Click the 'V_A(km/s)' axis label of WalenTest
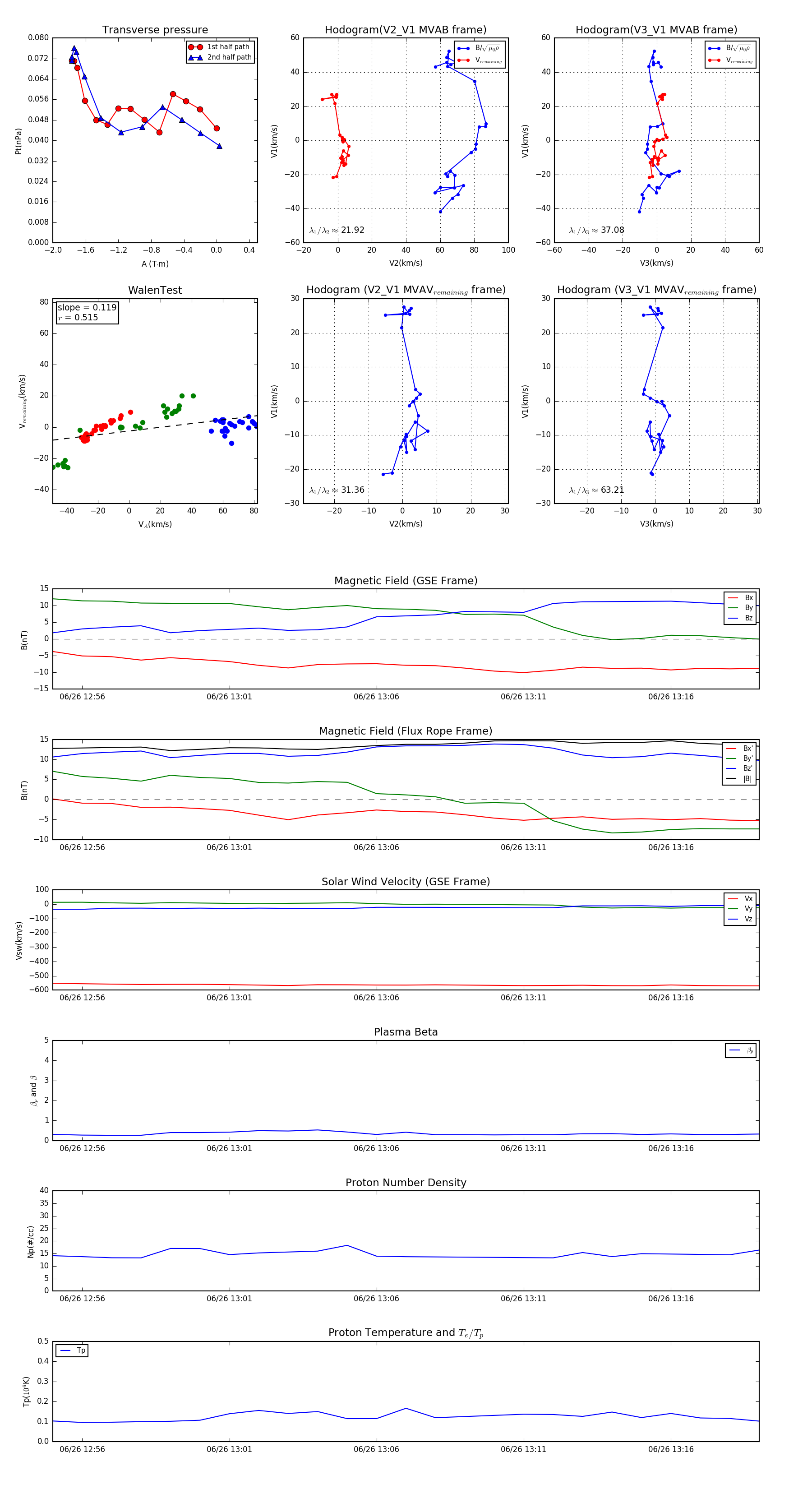The width and height of the screenshot is (812, 1489). coord(155,524)
